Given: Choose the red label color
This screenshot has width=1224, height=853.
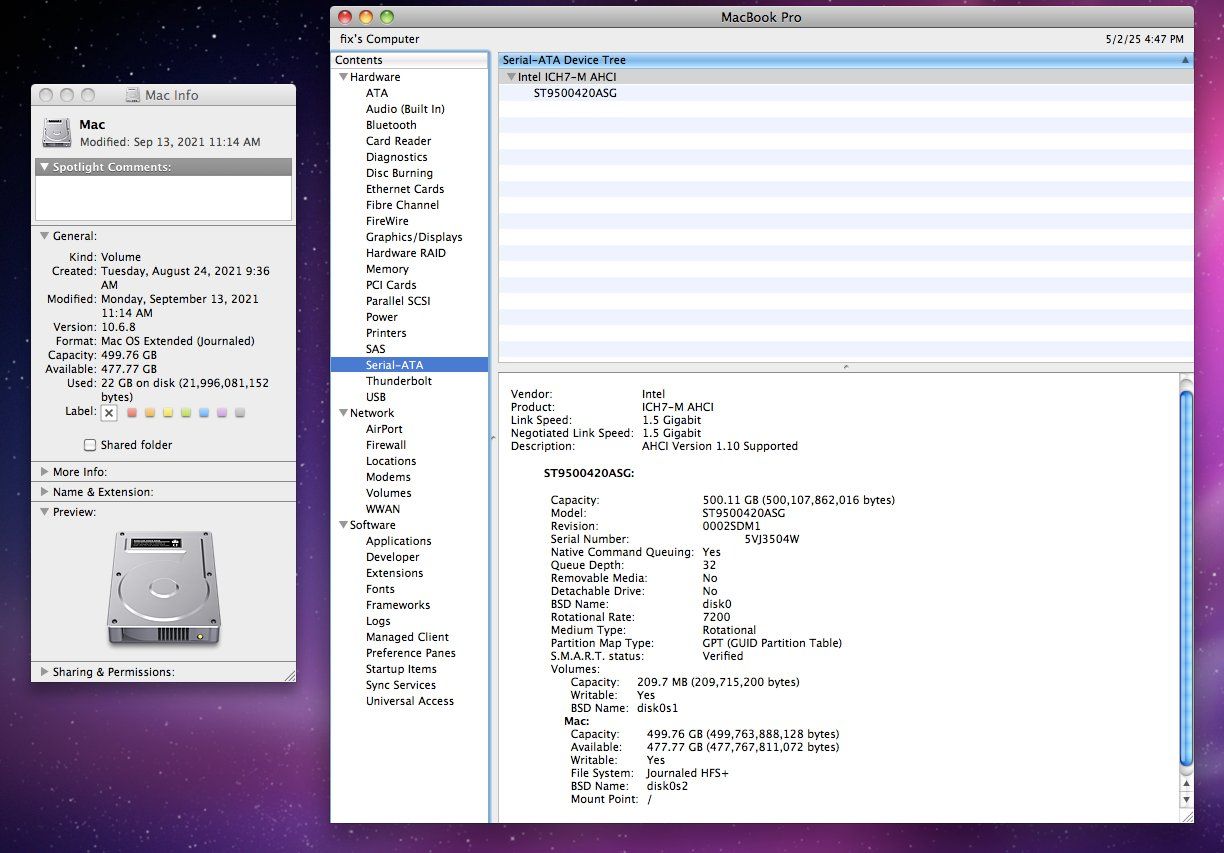Looking at the screenshot, I should [x=132, y=412].
